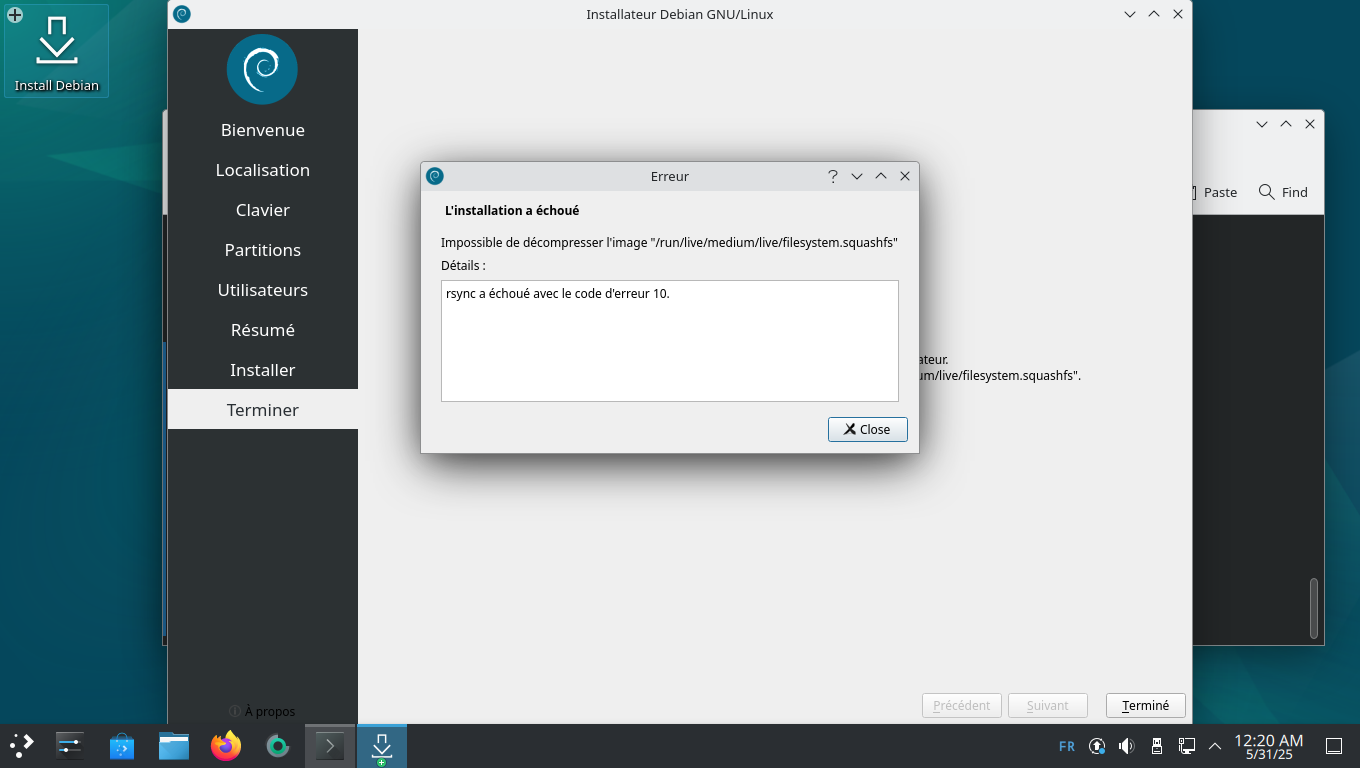Open the network connections tray icon
This screenshot has height=768, width=1360.
pyautogui.click(x=1187, y=746)
